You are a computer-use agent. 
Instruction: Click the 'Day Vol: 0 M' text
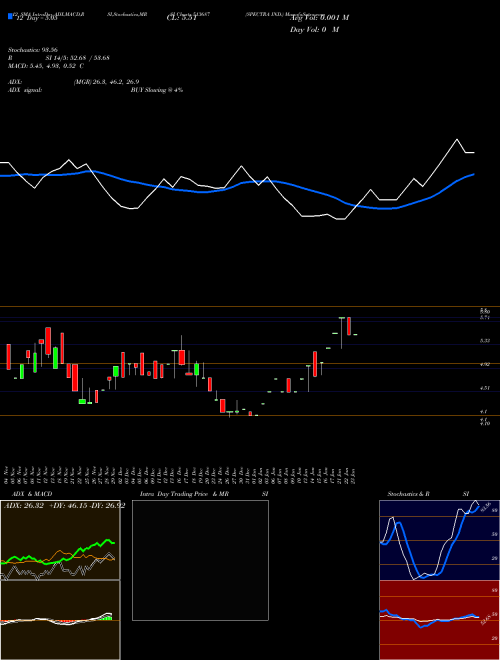[314, 30]
